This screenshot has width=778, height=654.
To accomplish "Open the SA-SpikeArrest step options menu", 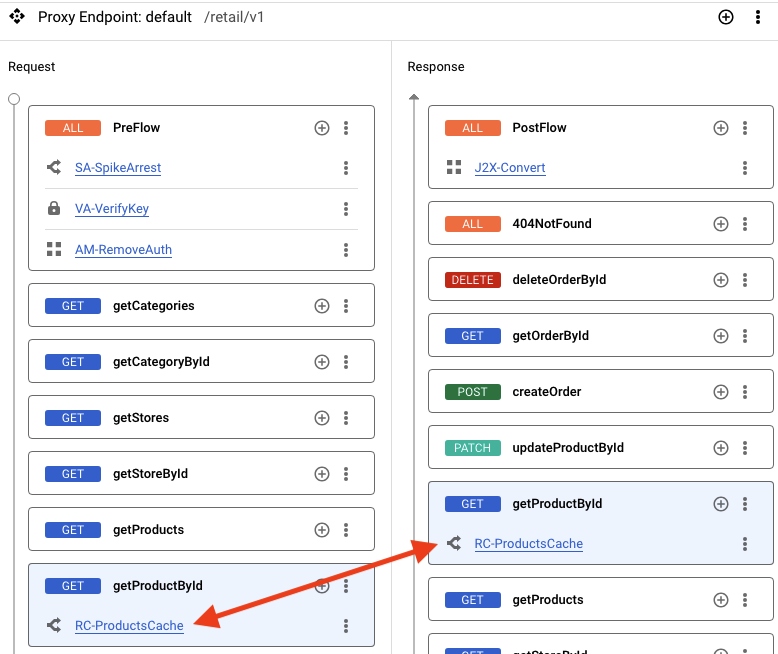I will tap(346, 168).
